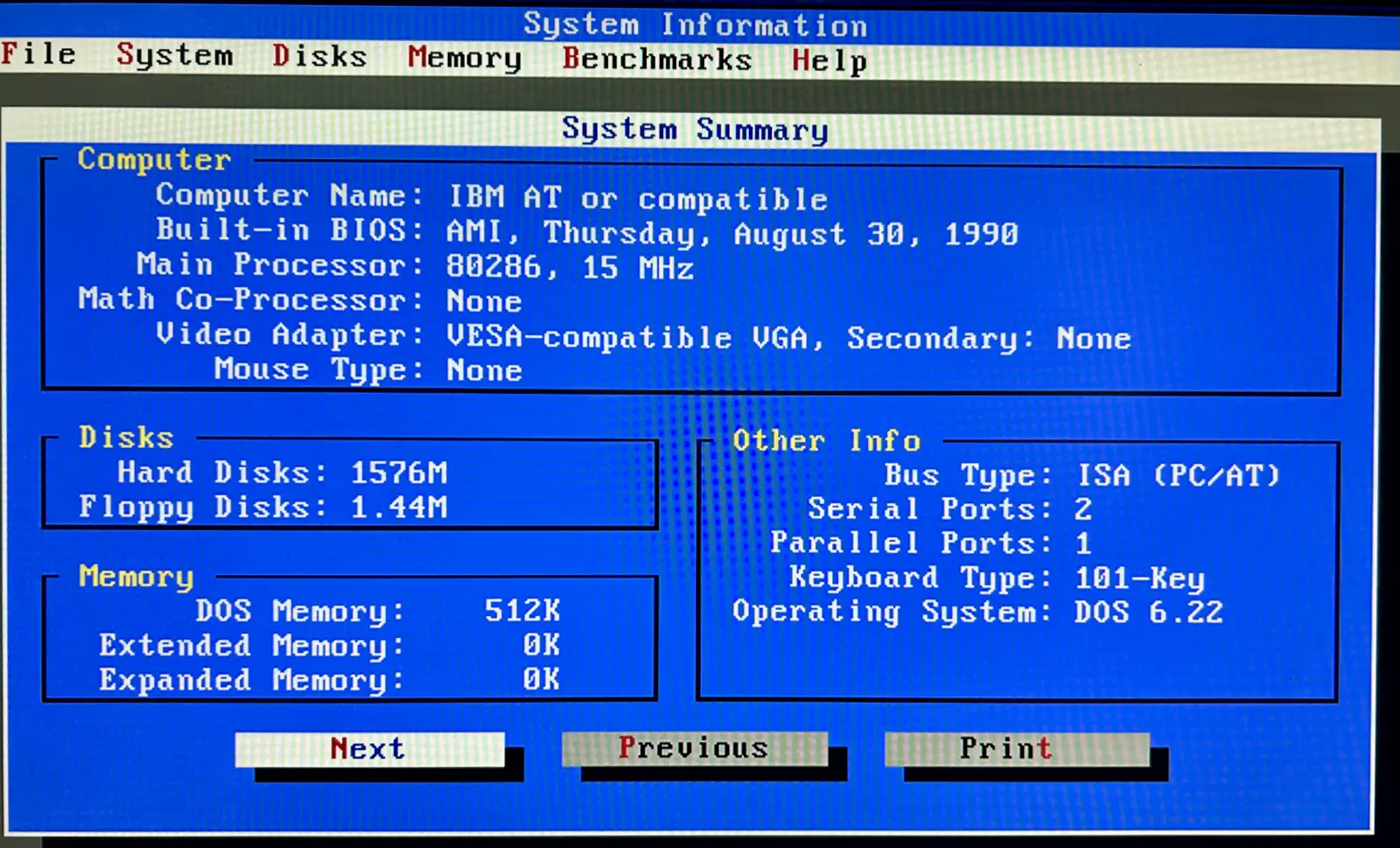Image resolution: width=1400 pixels, height=848 pixels.
Task: Click the 'Computer Name:' label
Action: click(290, 195)
